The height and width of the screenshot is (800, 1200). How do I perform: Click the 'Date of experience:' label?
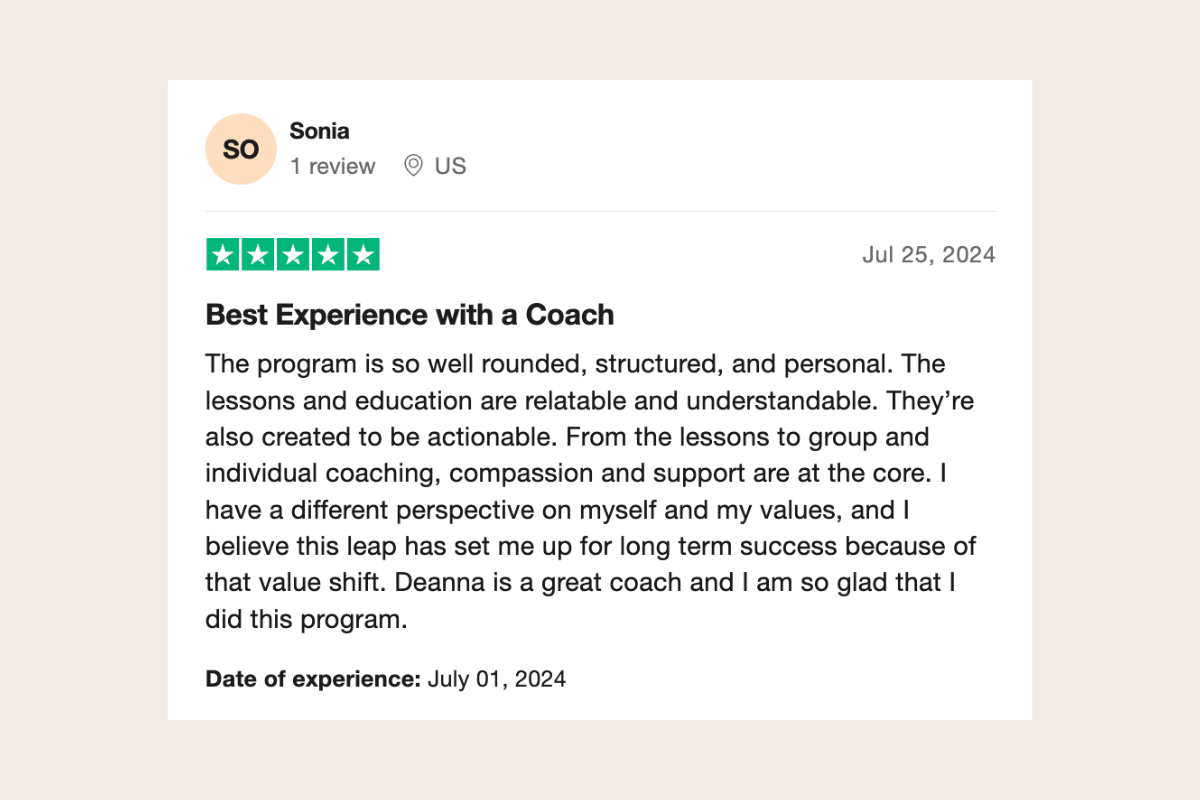313,680
